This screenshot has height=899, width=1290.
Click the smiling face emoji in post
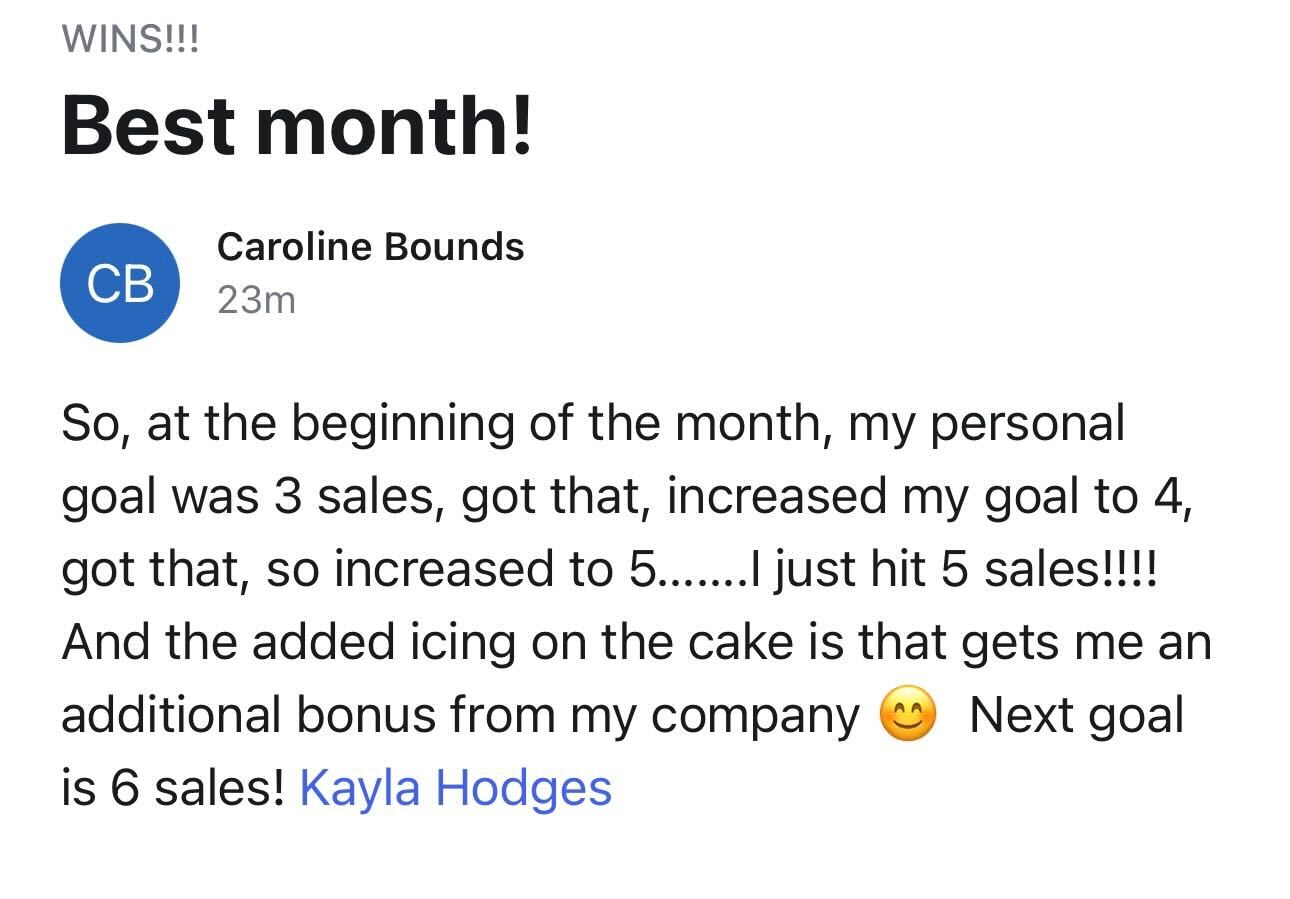pos(907,716)
